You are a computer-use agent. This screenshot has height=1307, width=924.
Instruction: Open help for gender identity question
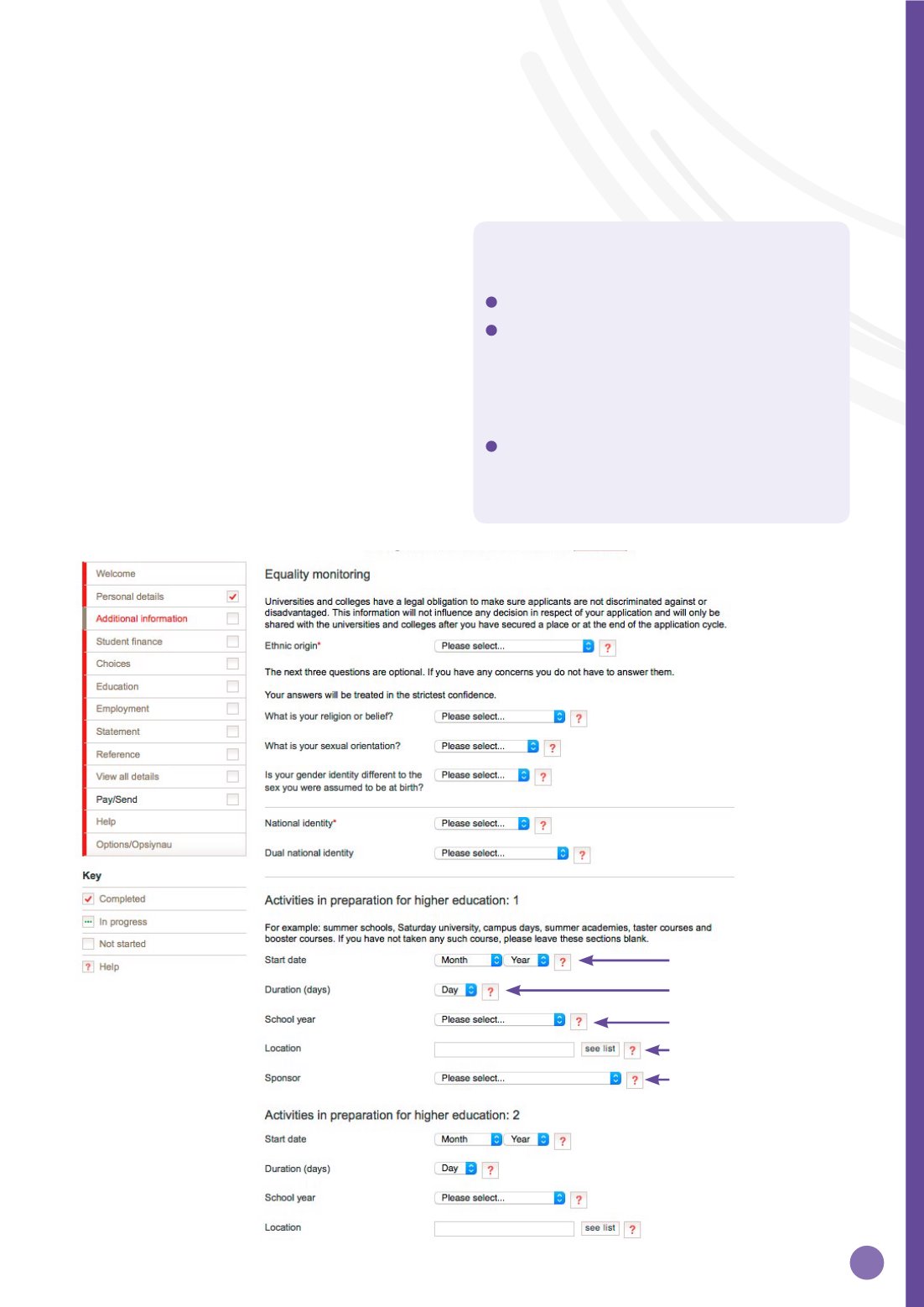point(542,777)
